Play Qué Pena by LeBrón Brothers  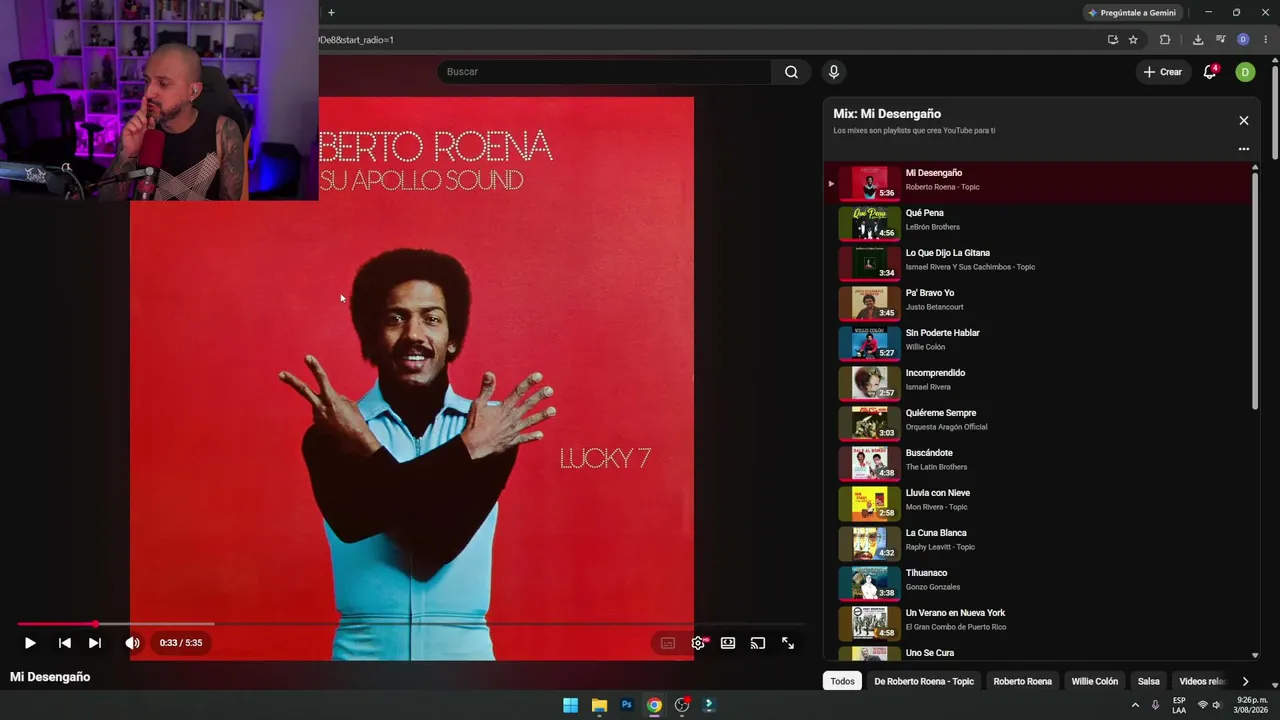[1038, 223]
